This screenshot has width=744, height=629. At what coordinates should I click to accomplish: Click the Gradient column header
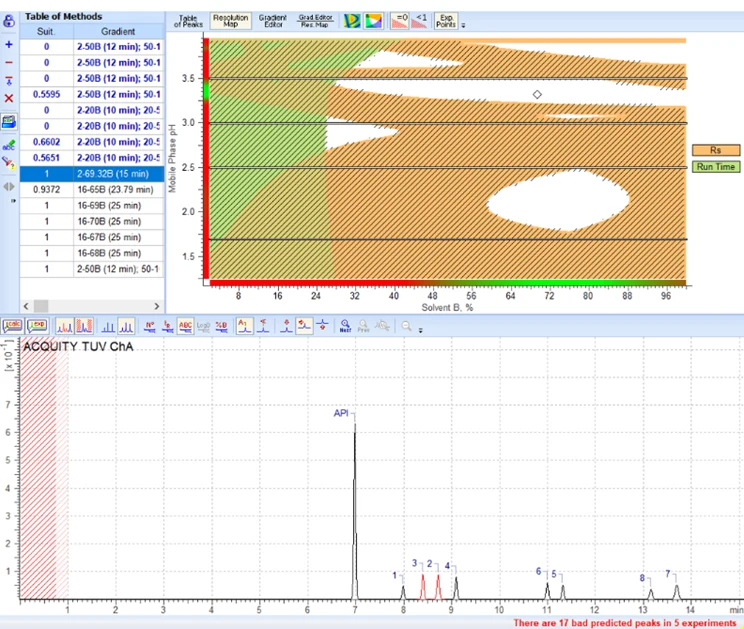(118, 31)
